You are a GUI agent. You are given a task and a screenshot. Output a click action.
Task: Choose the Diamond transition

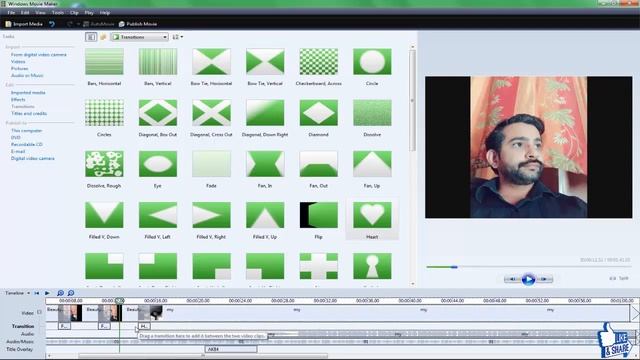(x=318, y=113)
